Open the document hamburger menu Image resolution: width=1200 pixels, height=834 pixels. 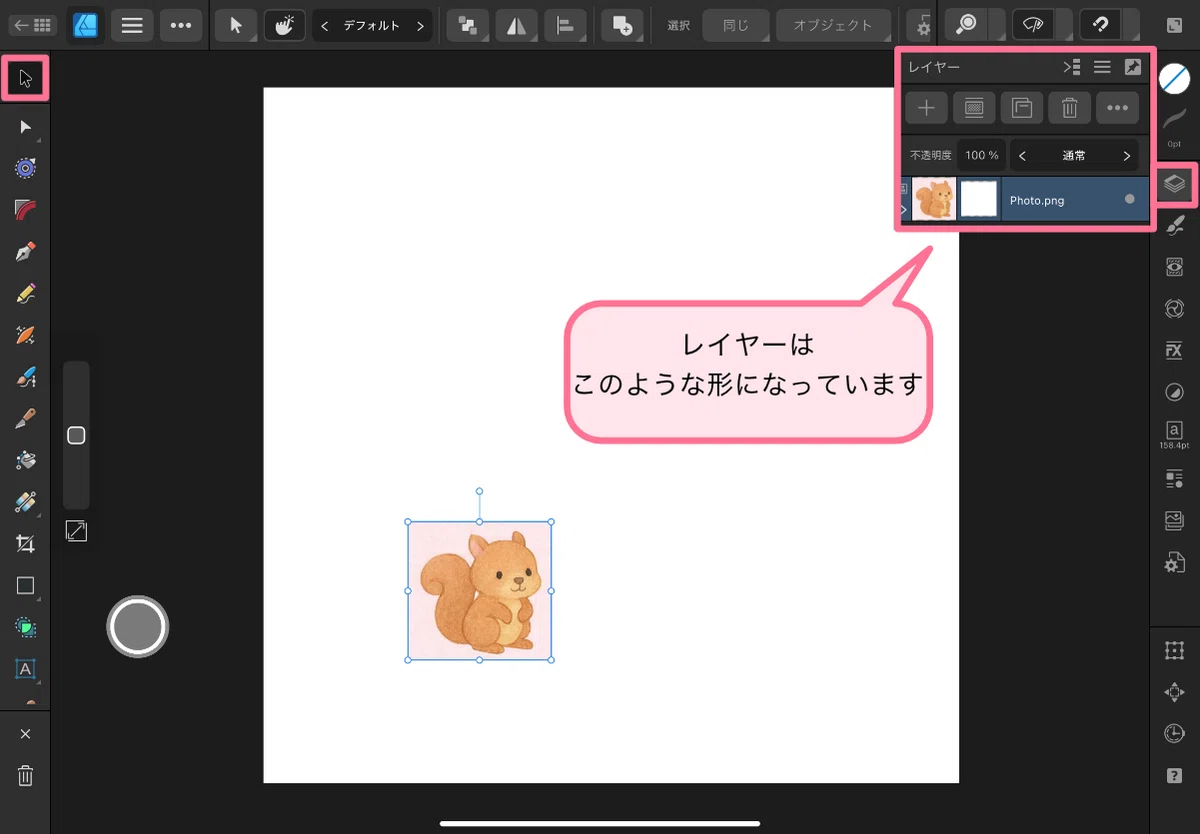(132, 25)
